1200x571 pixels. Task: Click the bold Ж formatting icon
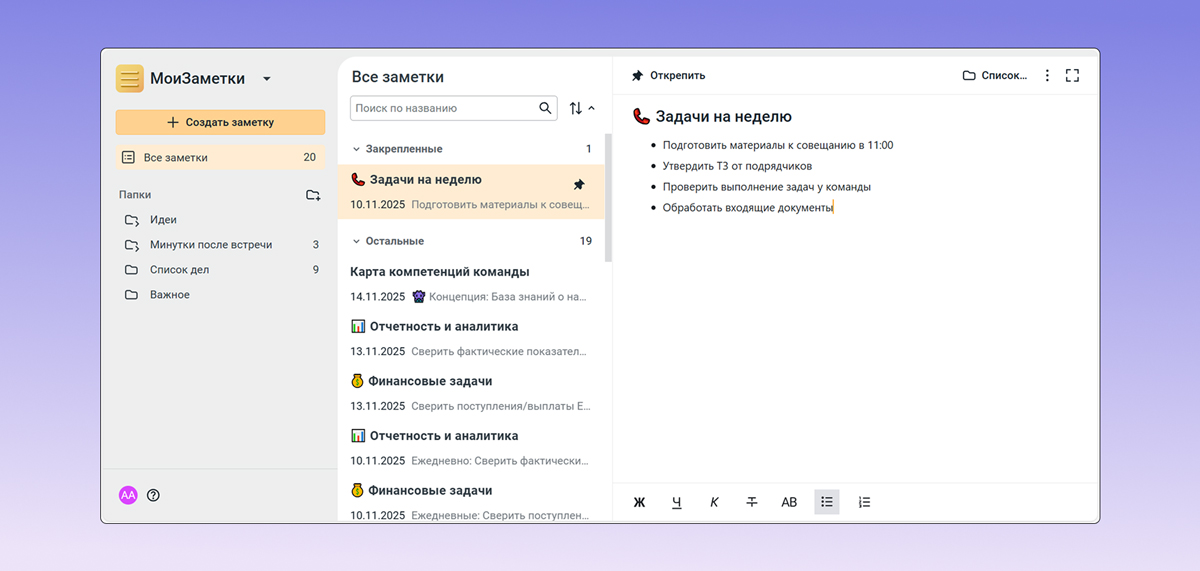tap(639, 502)
